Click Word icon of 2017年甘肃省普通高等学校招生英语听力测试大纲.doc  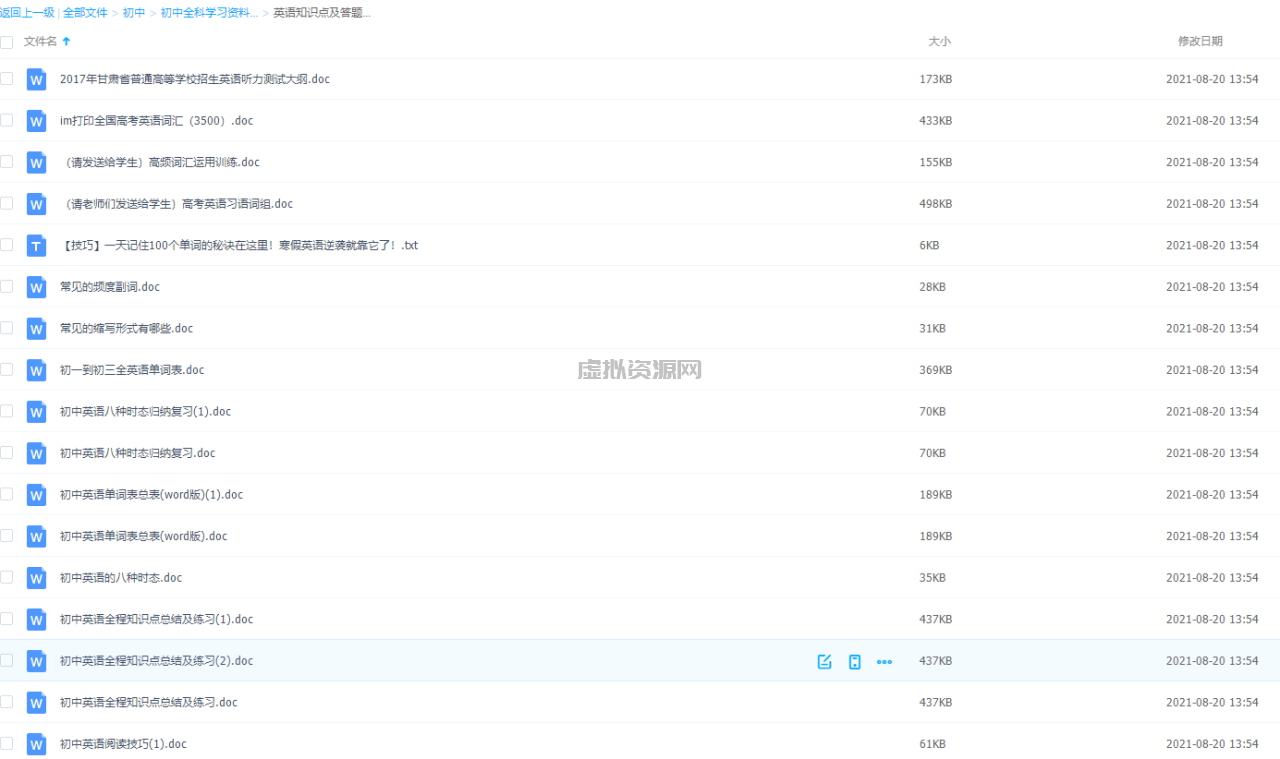tap(36, 79)
